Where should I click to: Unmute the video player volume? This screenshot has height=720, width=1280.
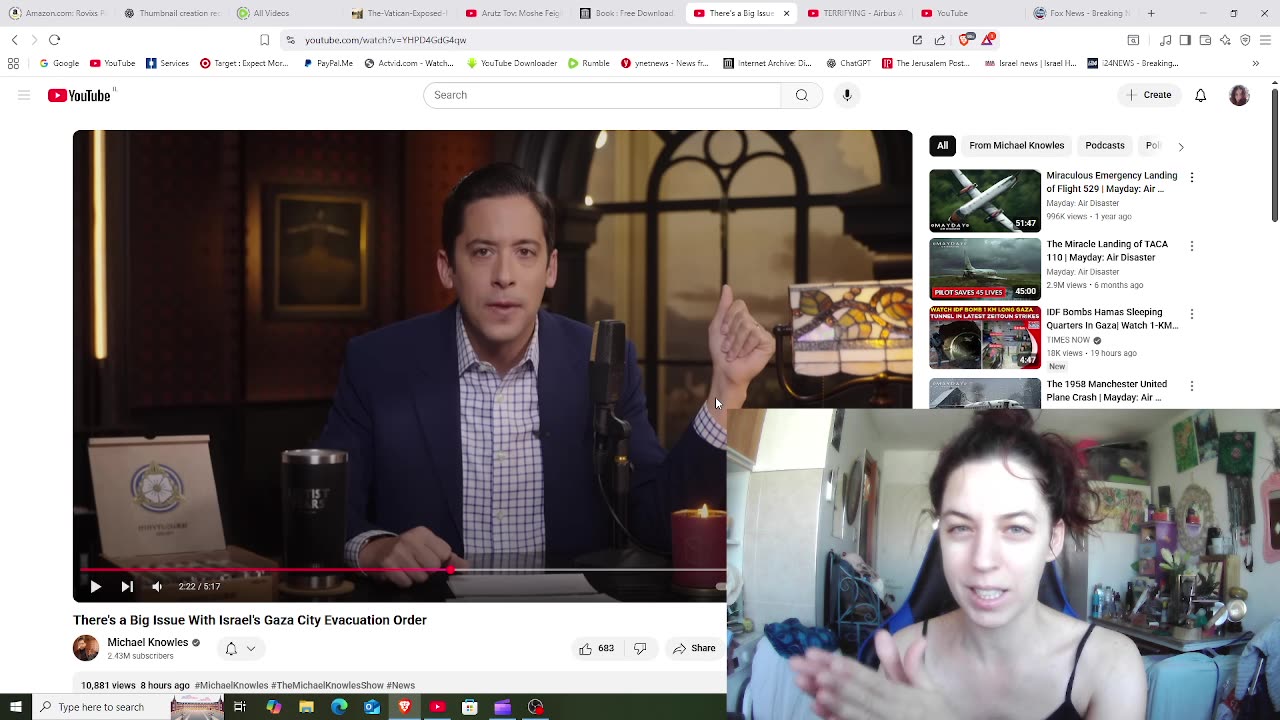pos(157,587)
